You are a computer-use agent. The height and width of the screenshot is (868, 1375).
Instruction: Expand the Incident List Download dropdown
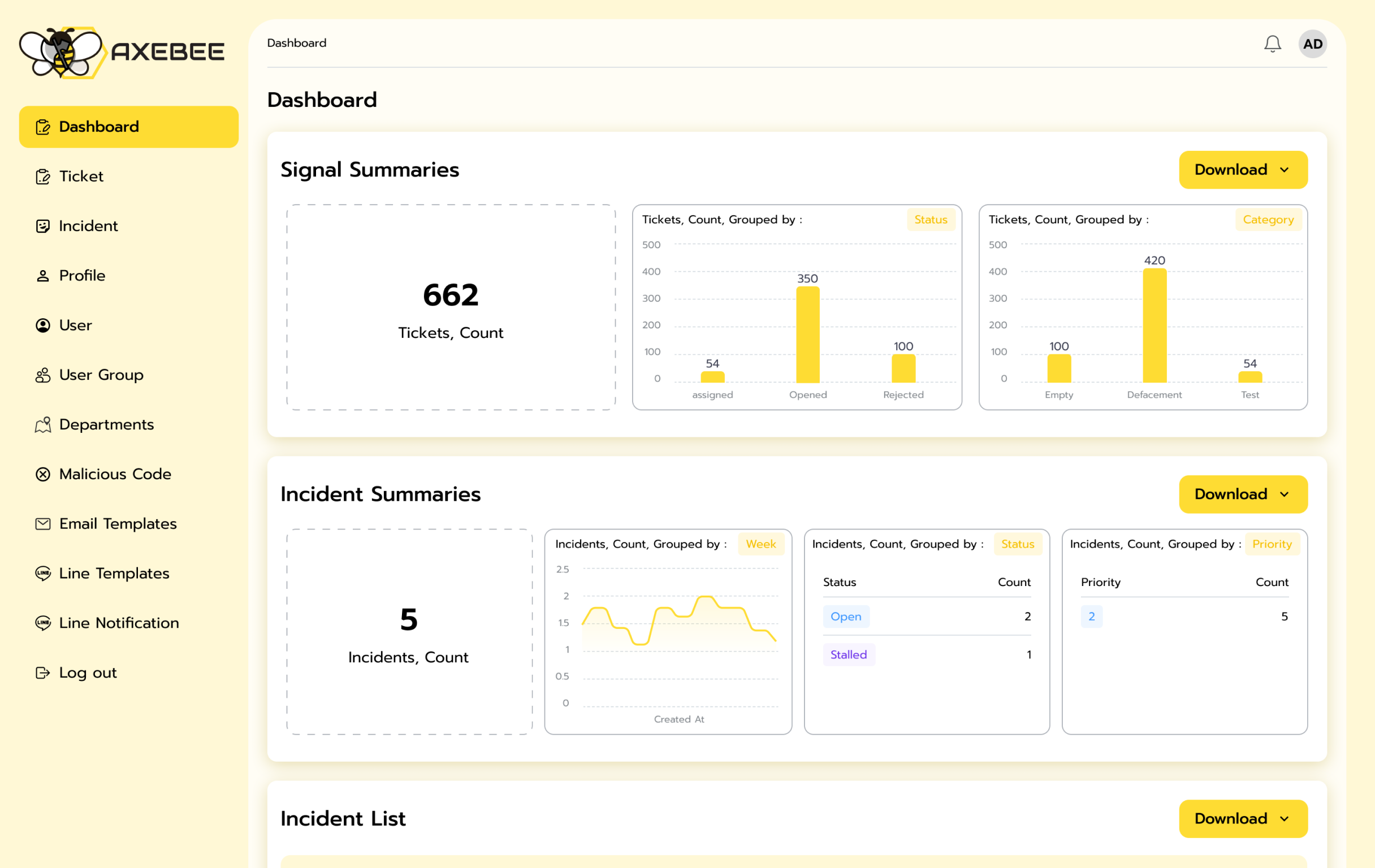pos(1243,818)
